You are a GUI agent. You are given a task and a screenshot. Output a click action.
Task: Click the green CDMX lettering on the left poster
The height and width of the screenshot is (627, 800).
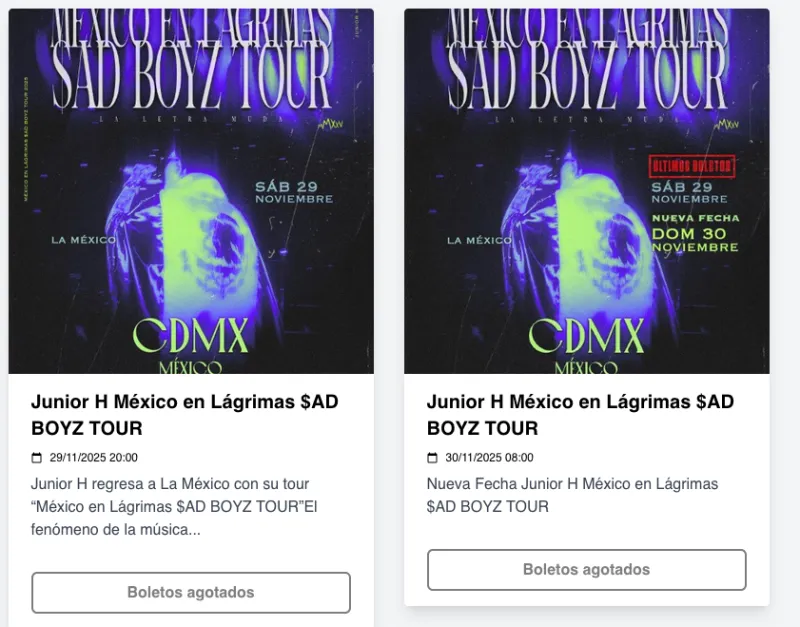(x=191, y=336)
